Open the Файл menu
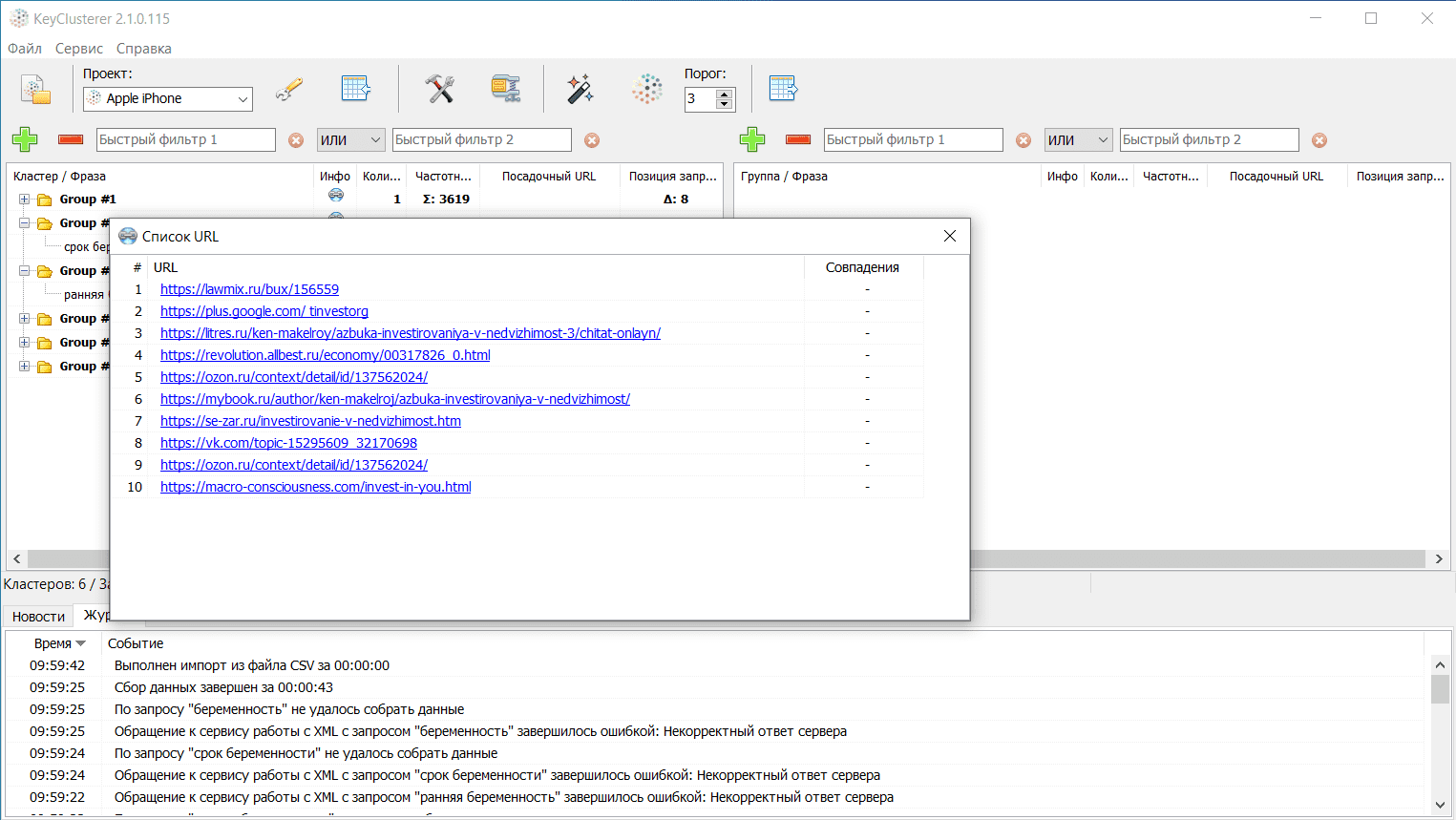This screenshot has width=1456, height=820. point(25,49)
